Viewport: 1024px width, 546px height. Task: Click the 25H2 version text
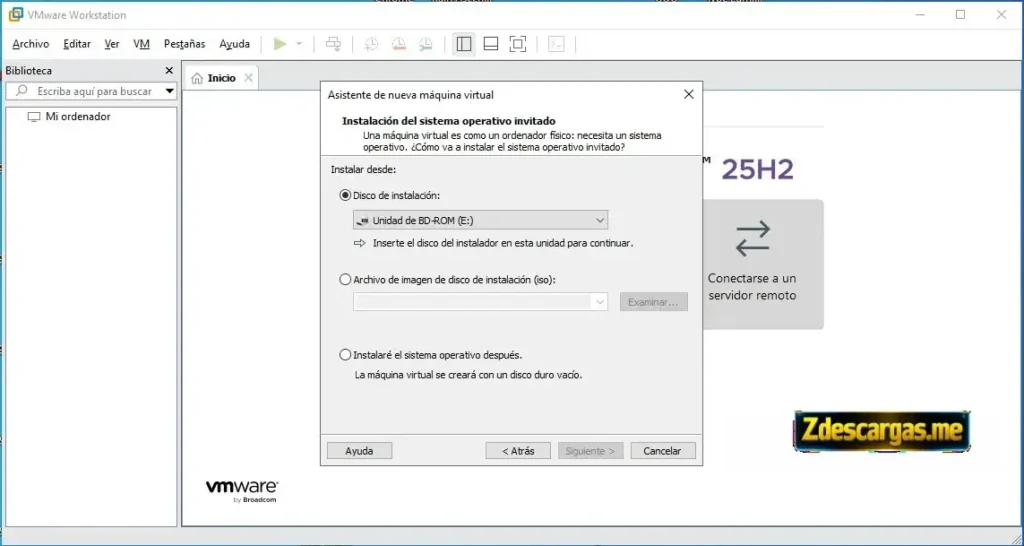point(758,170)
